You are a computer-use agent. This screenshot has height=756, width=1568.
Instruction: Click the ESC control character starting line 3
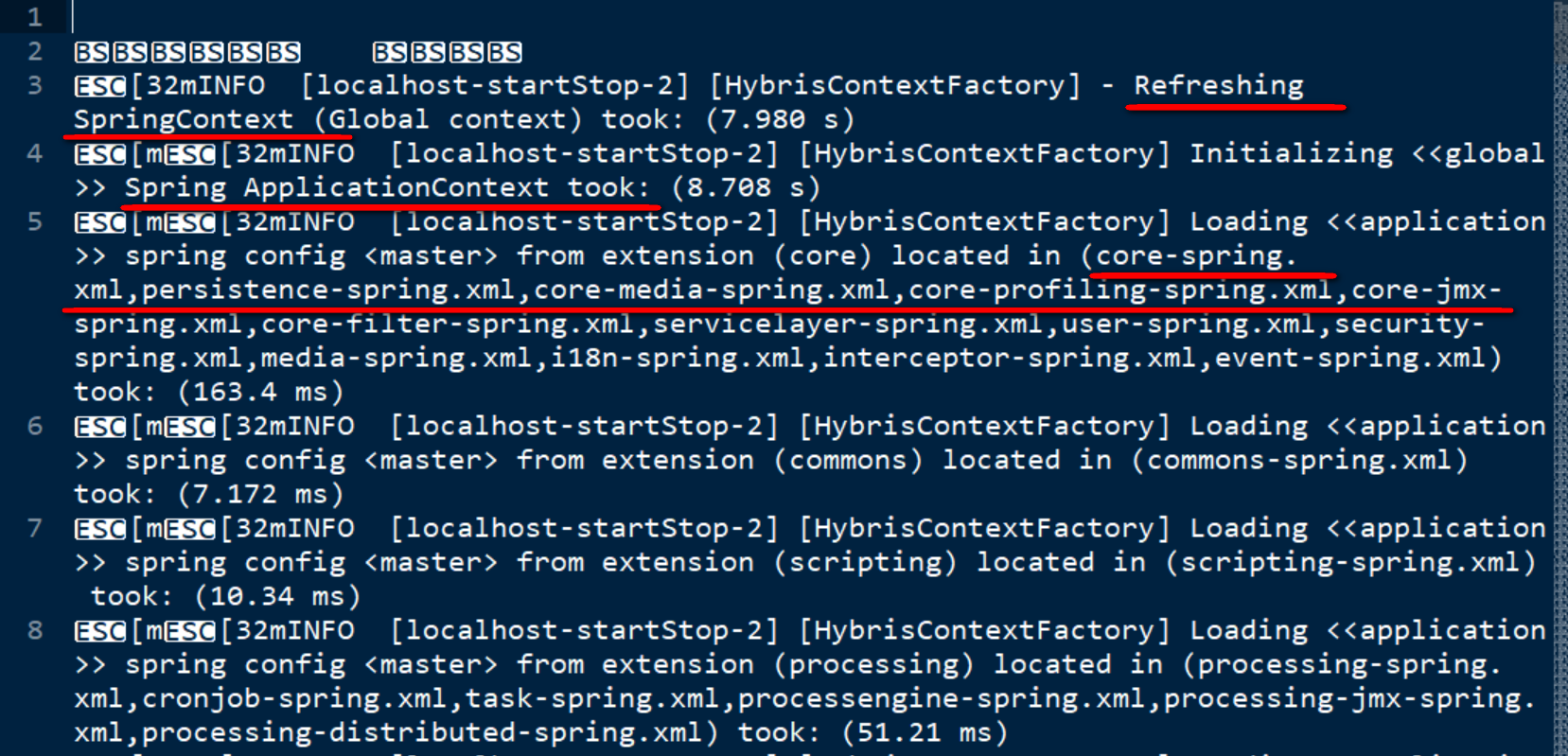pos(99,86)
